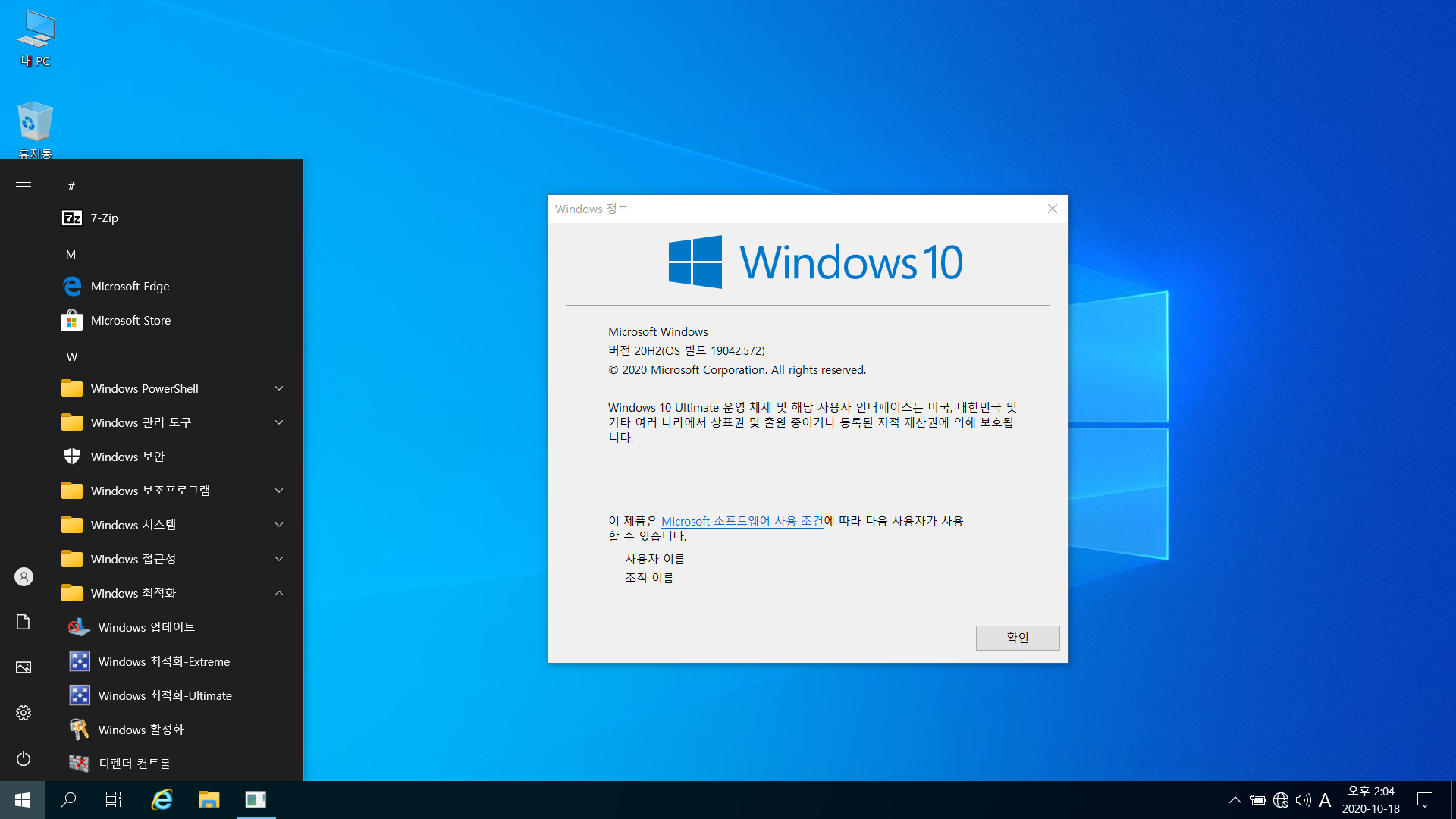Click the '#' letter group header
Image resolution: width=1456 pixels, height=819 pixels.
[71, 187]
